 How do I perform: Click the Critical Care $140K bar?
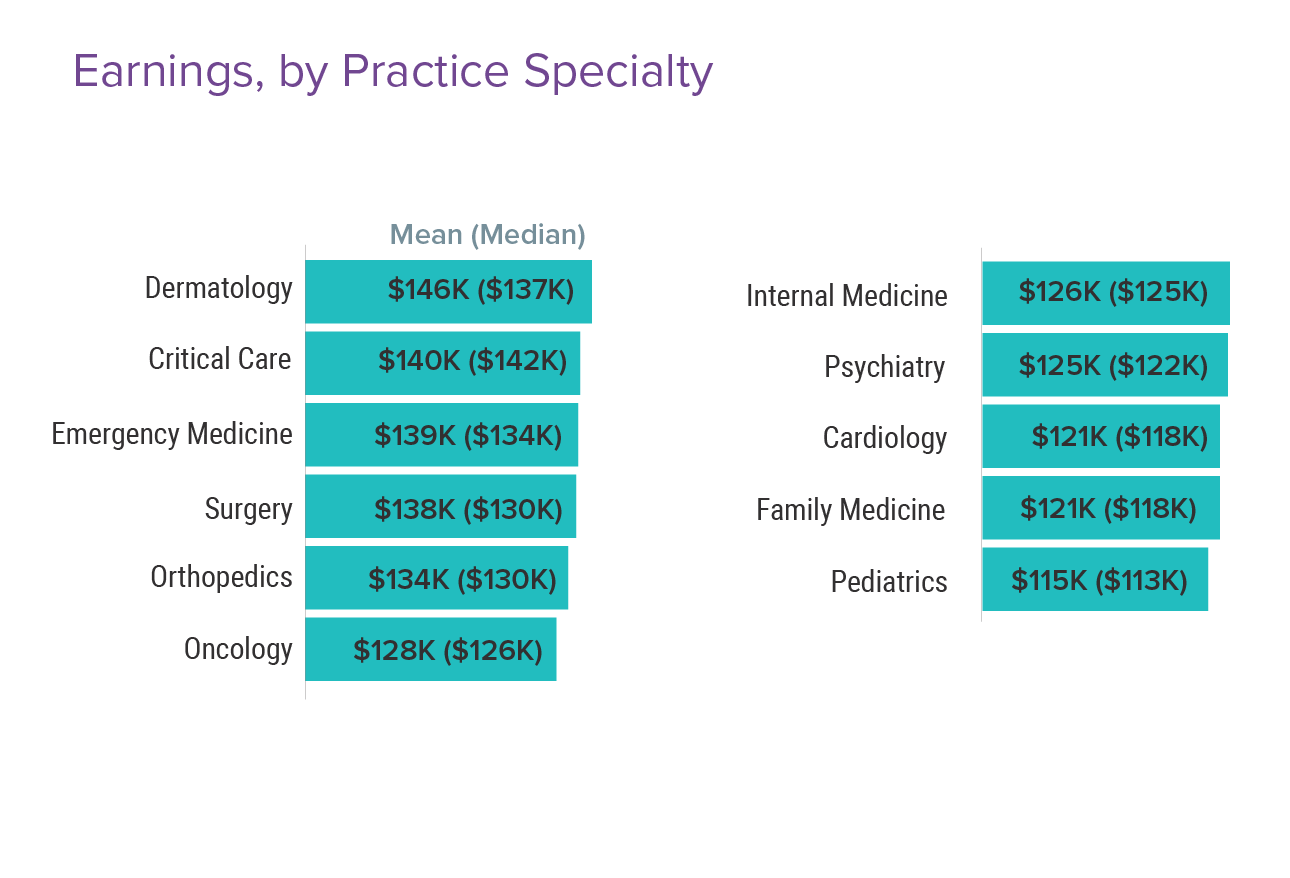tap(442, 362)
